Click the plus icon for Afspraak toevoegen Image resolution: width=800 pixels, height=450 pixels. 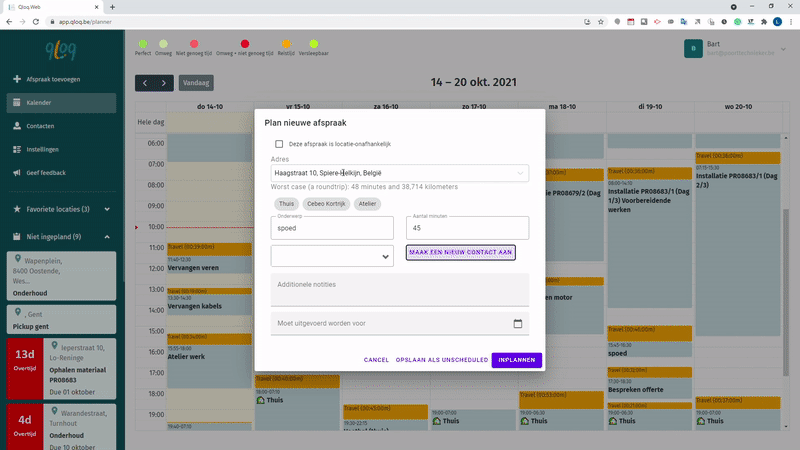pyautogui.click(x=18, y=79)
